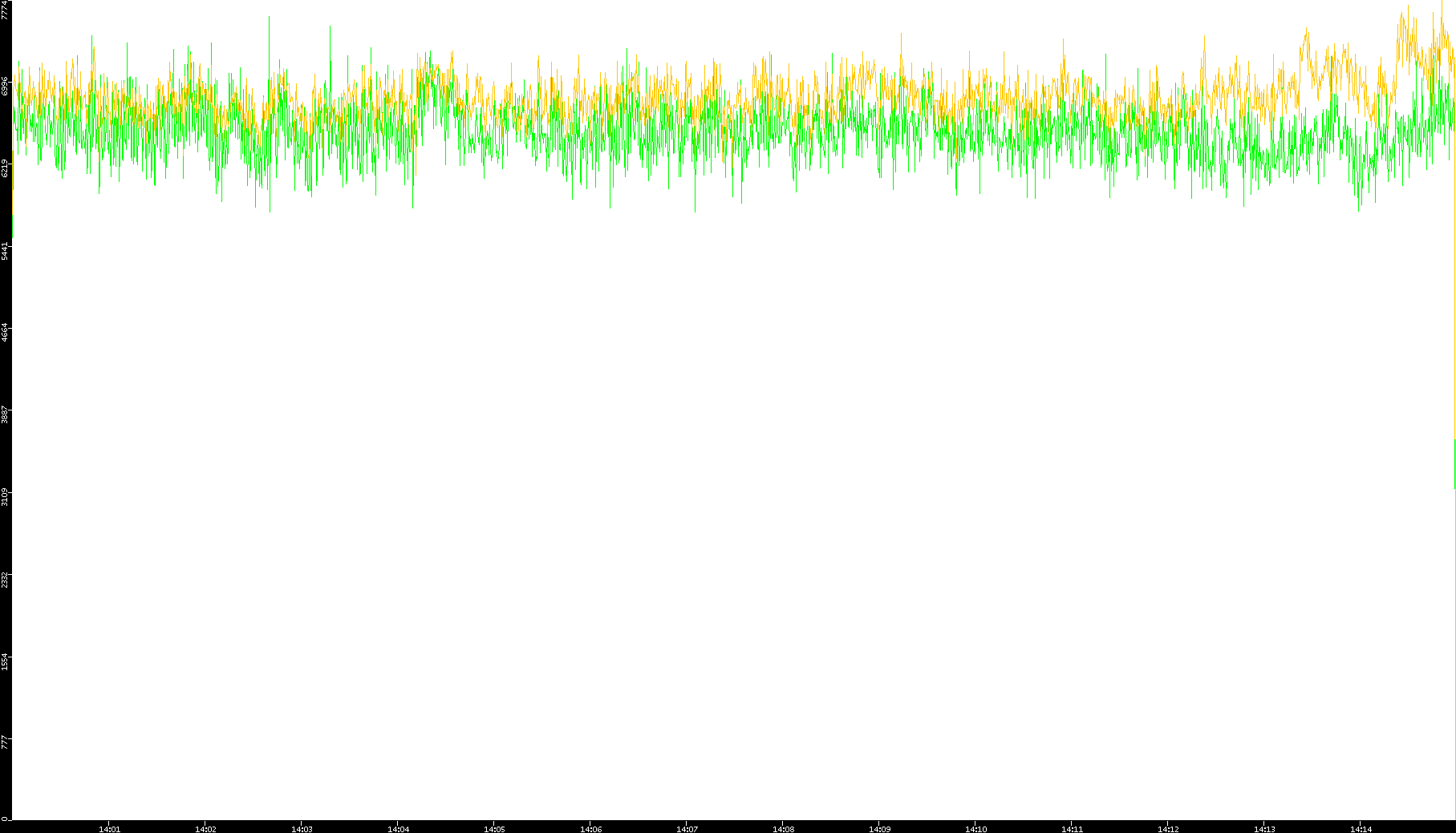Select the 777 vertical axis label
This screenshot has height=833, width=1456.
[x=6, y=741]
